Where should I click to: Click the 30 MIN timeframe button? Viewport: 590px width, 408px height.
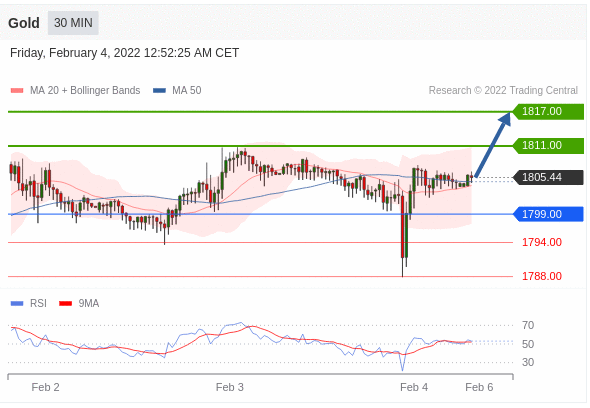pyautogui.click(x=73, y=23)
